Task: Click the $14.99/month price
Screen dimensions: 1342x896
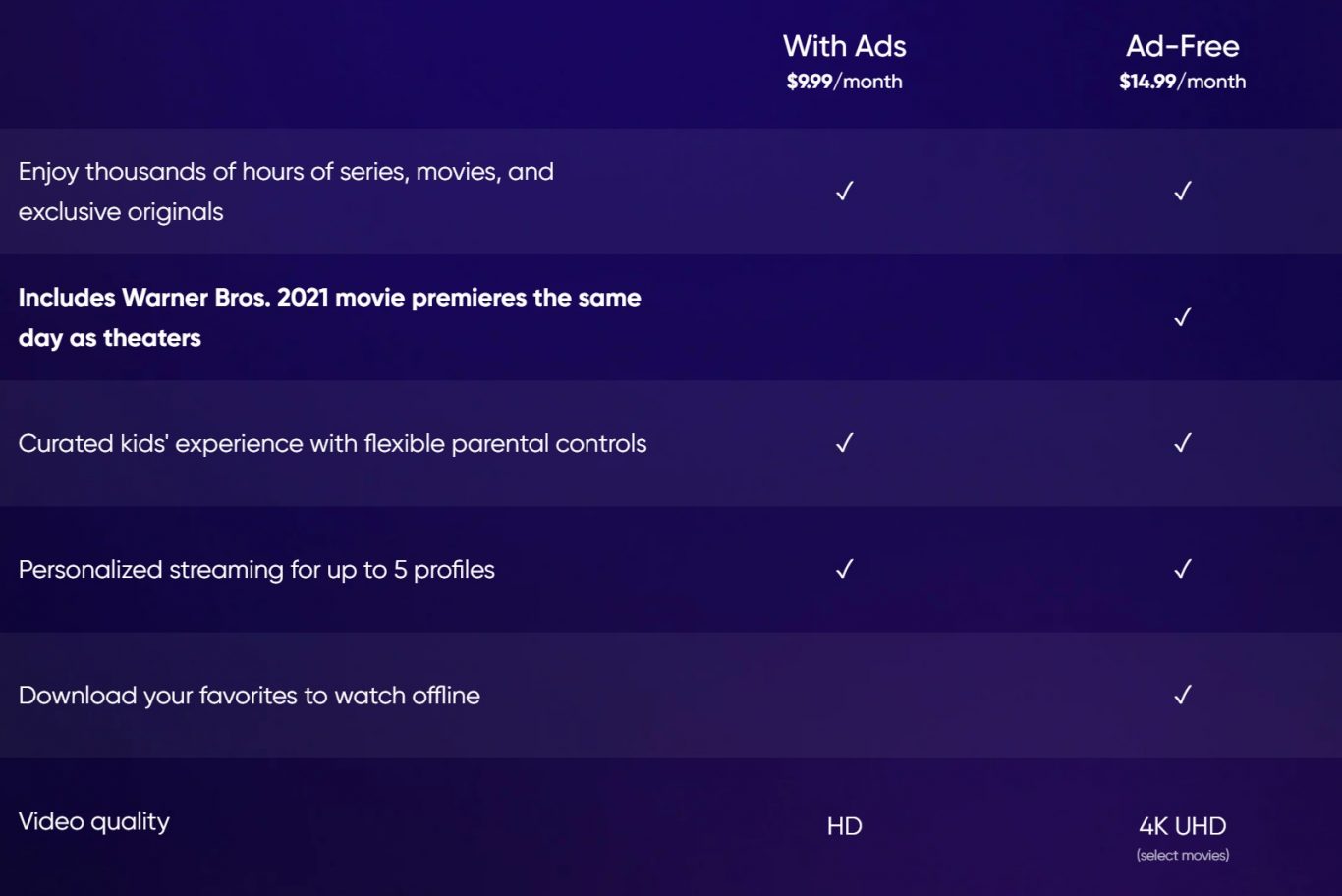Action: 1182,82
